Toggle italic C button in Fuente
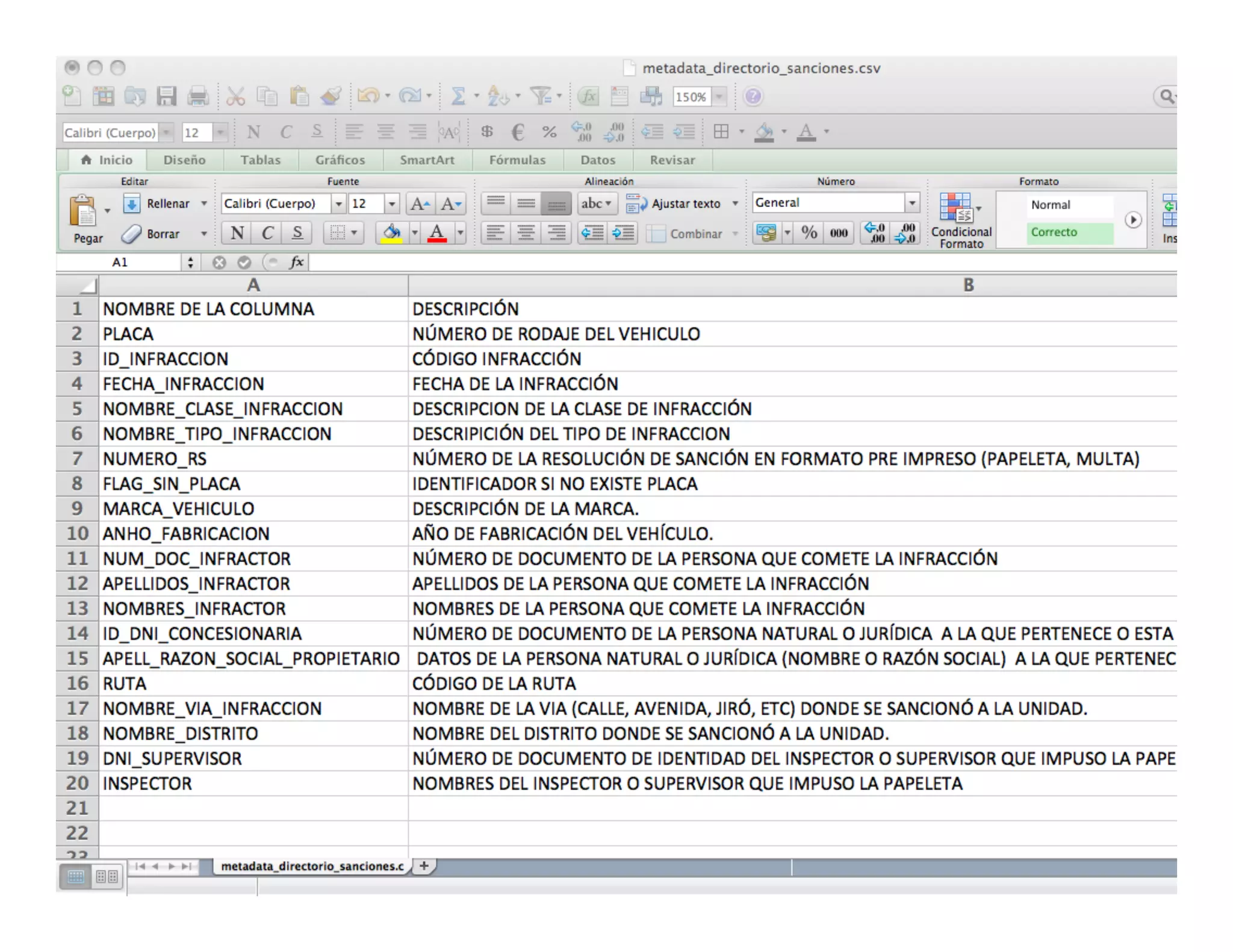Screen dimensions: 1233x952 (267, 233)
